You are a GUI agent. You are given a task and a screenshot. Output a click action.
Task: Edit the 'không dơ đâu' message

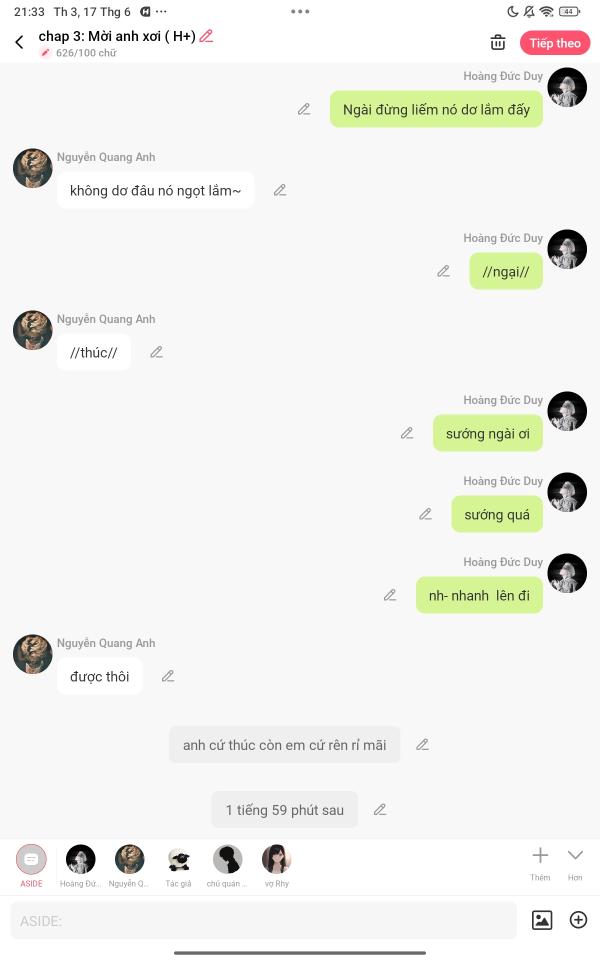[x=280, y=190]
